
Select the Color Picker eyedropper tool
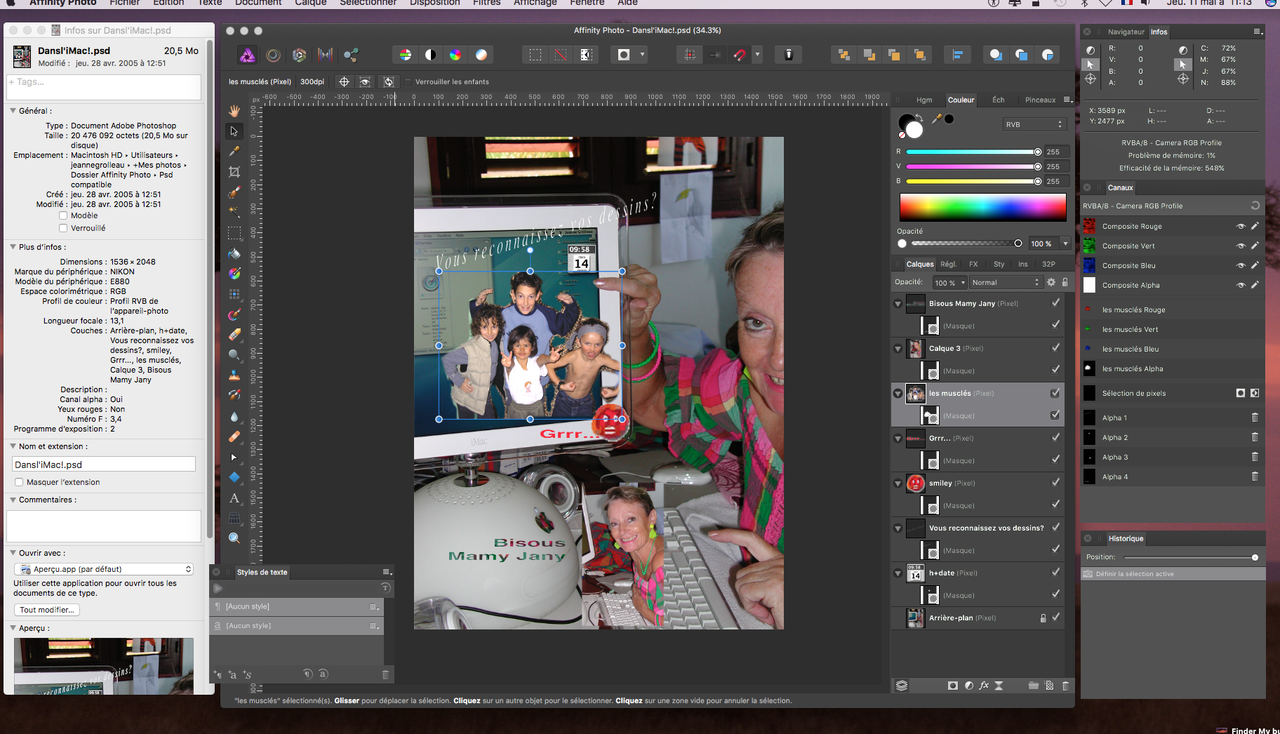point(234,151)
